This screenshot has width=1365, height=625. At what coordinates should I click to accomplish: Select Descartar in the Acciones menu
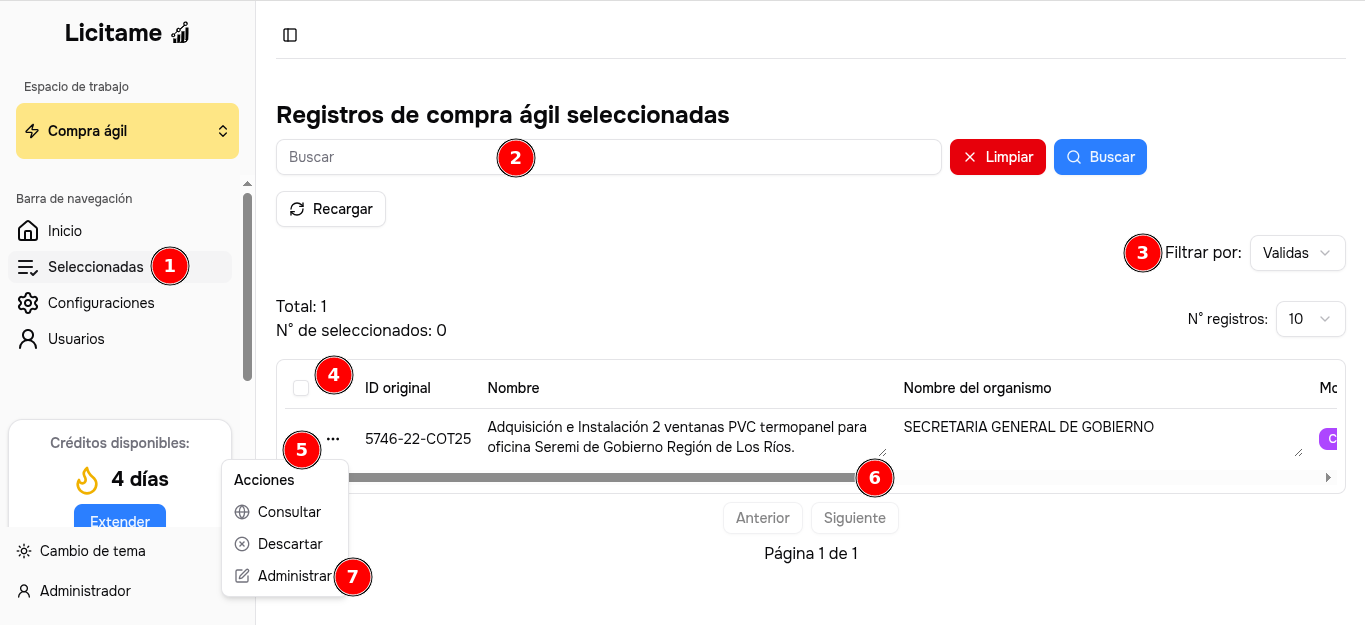coord(289,544)
